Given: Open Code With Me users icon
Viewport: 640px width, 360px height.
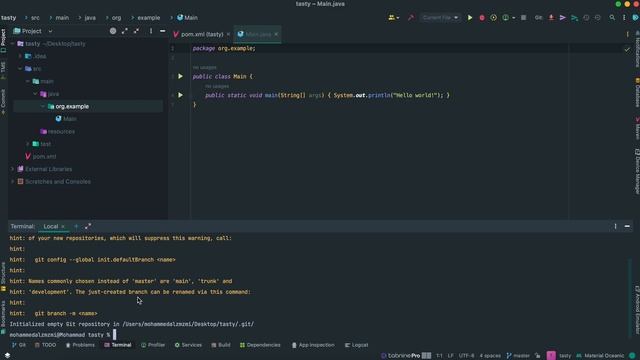Looking at the screenshot, I should 392,18.
